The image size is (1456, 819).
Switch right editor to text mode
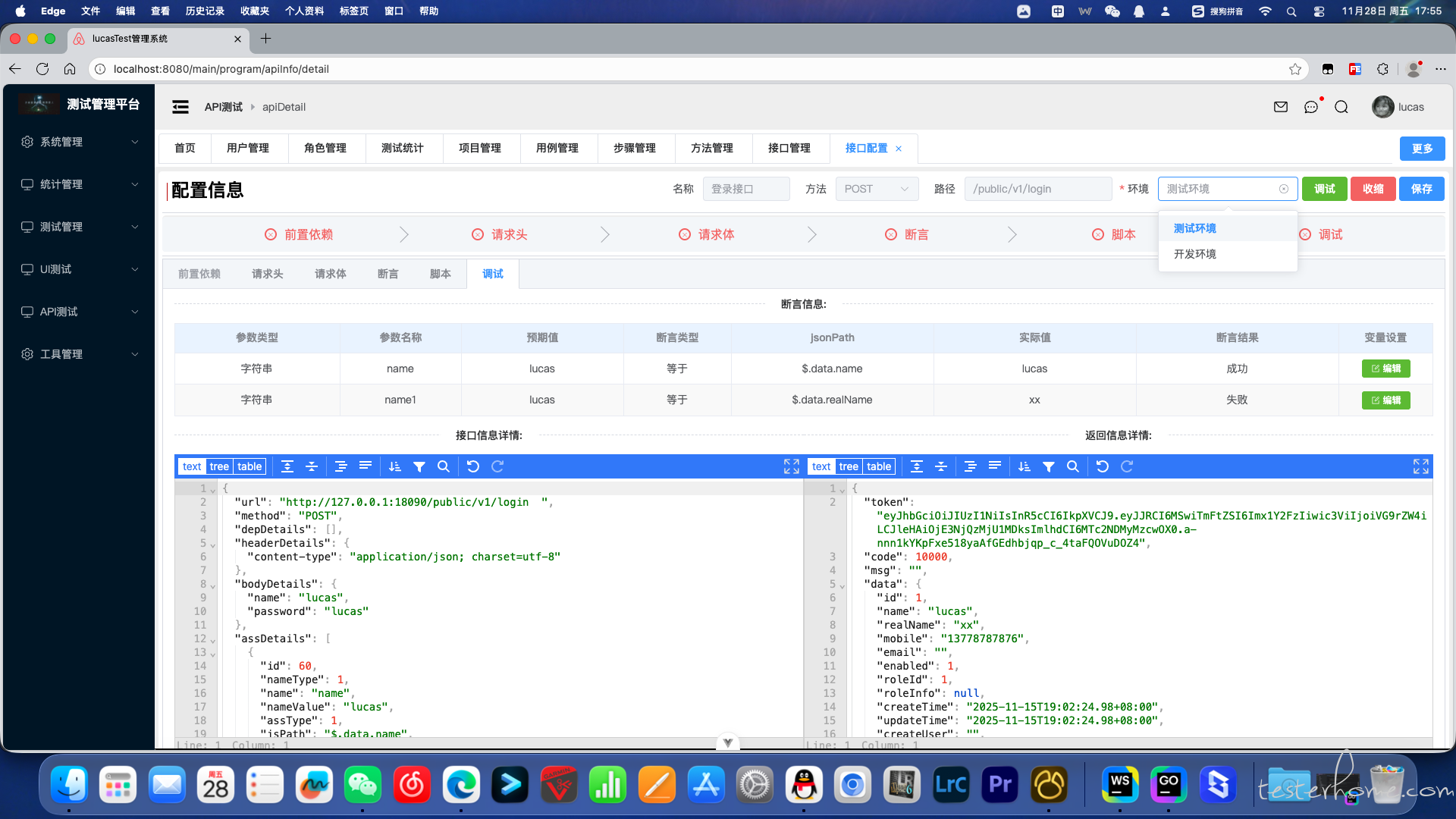coord(821,466)
